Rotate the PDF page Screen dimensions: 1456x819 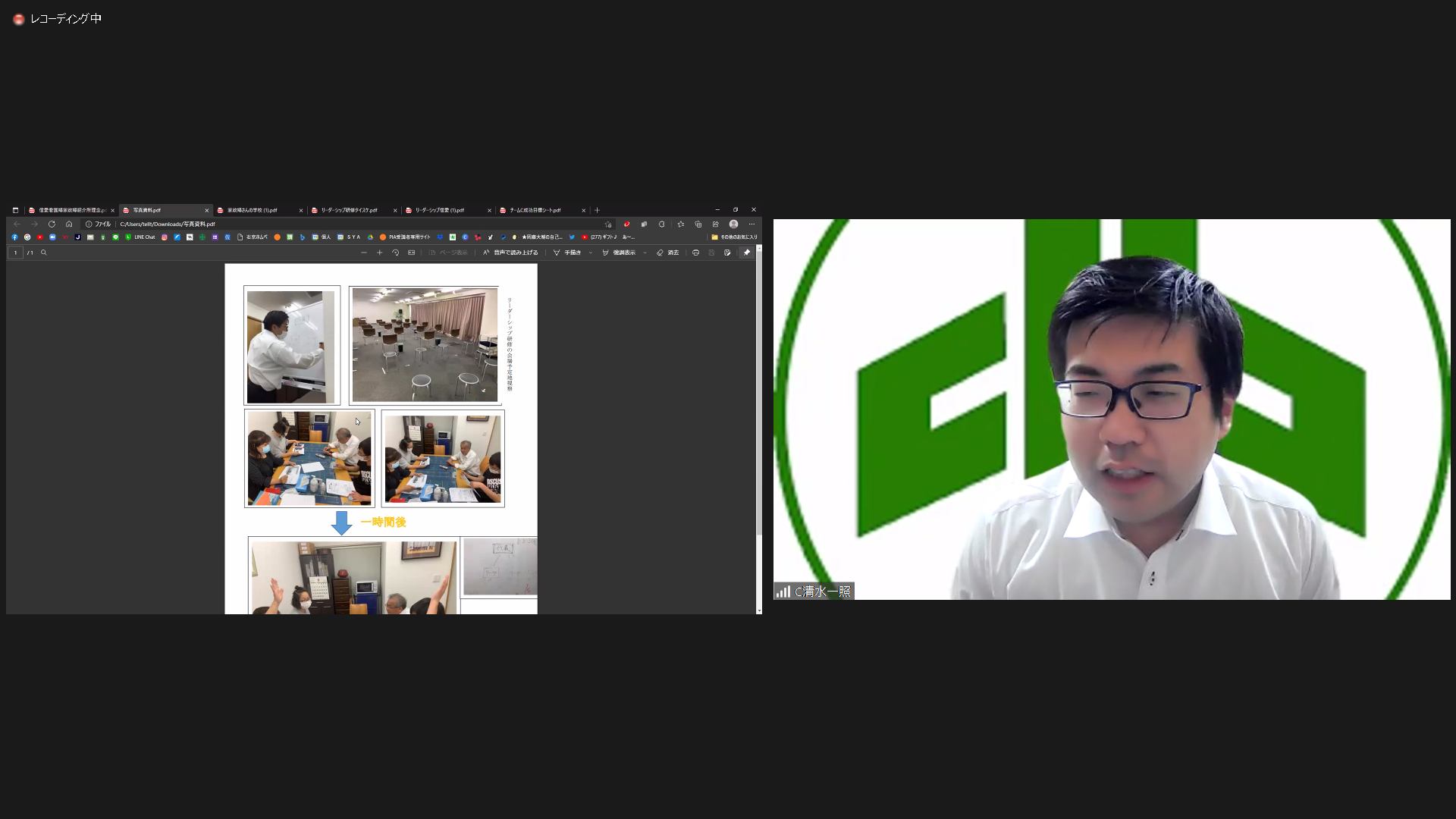(395, 253)
